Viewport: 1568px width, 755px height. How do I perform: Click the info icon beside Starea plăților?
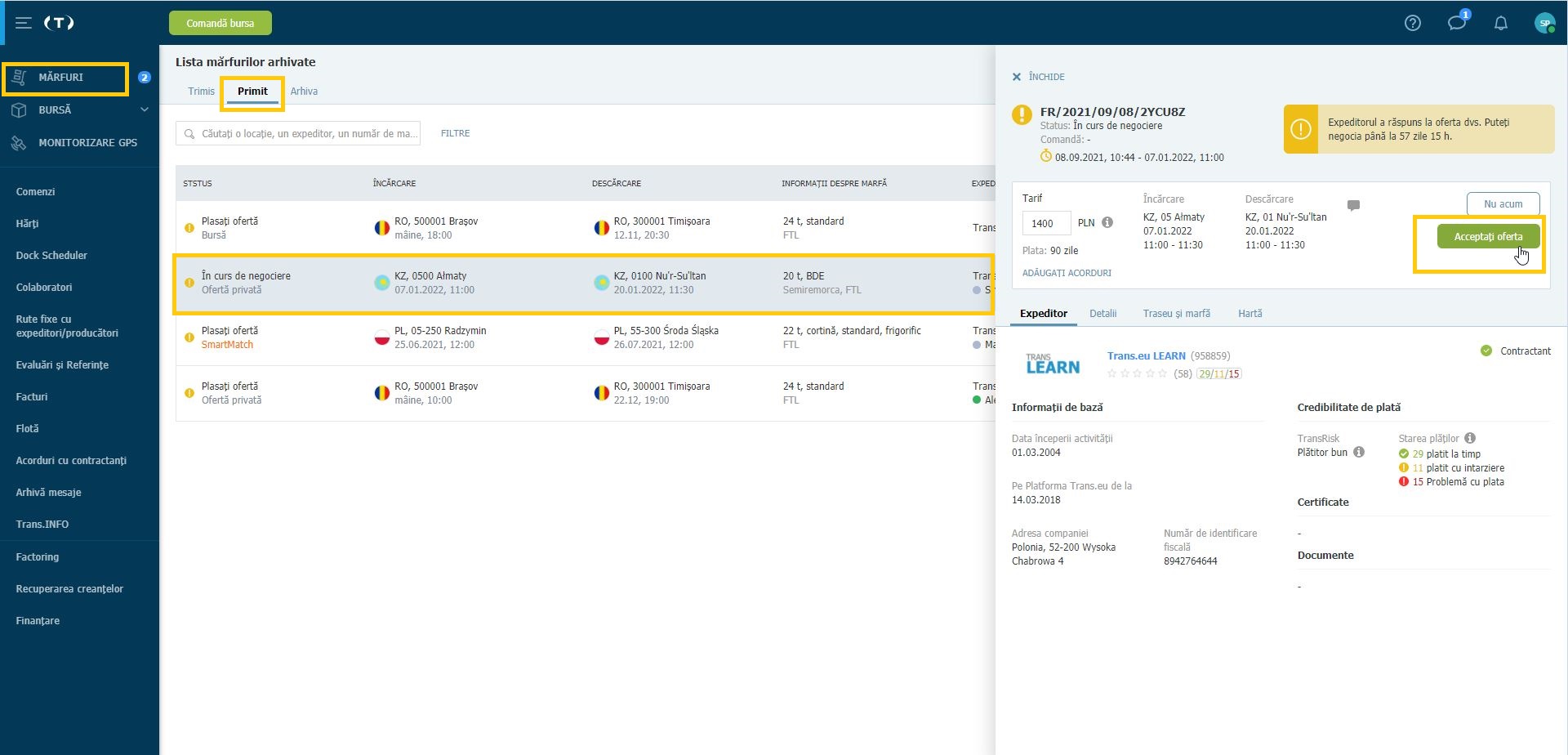point(1470,438)
